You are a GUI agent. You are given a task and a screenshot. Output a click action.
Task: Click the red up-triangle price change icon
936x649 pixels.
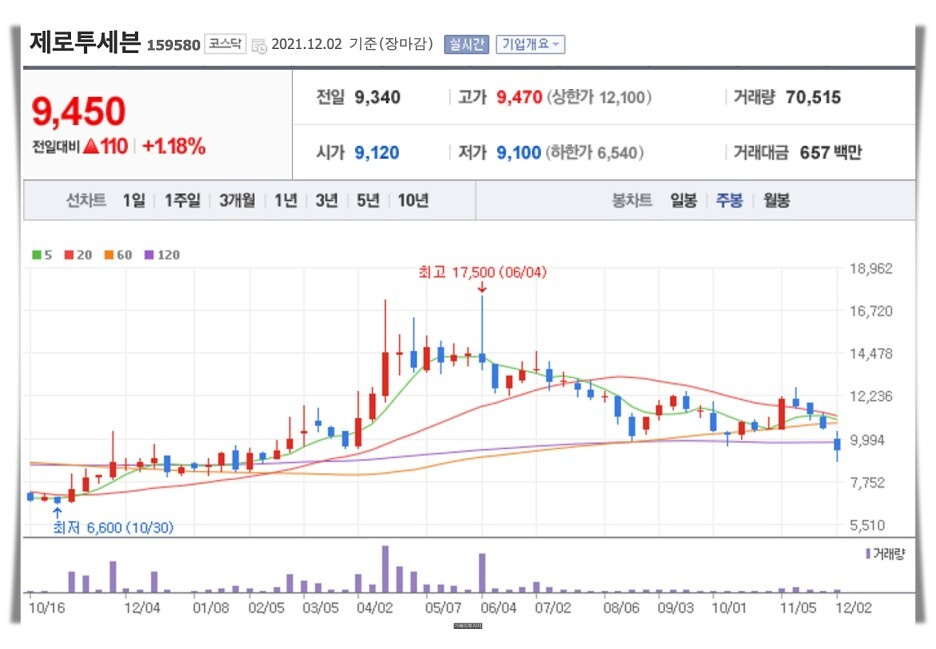pyautogui.click(x=91, y=146)
